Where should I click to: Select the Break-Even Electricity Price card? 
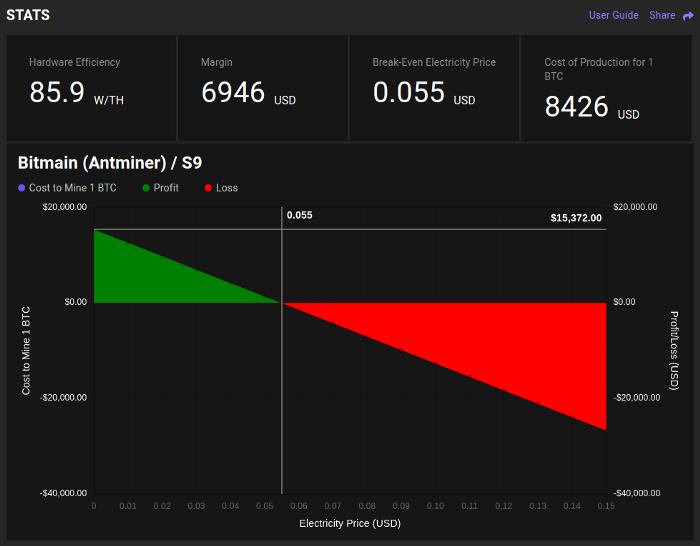[434, 88]
